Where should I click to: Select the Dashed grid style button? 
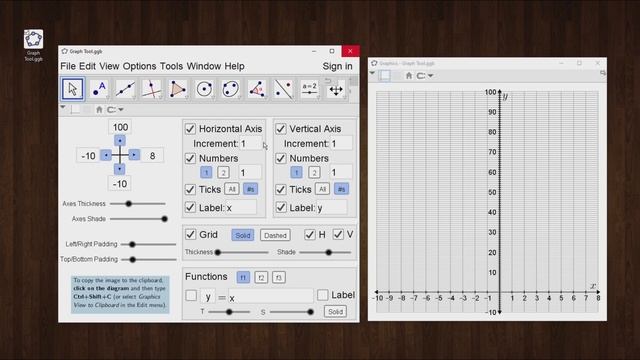coord(275,235)
